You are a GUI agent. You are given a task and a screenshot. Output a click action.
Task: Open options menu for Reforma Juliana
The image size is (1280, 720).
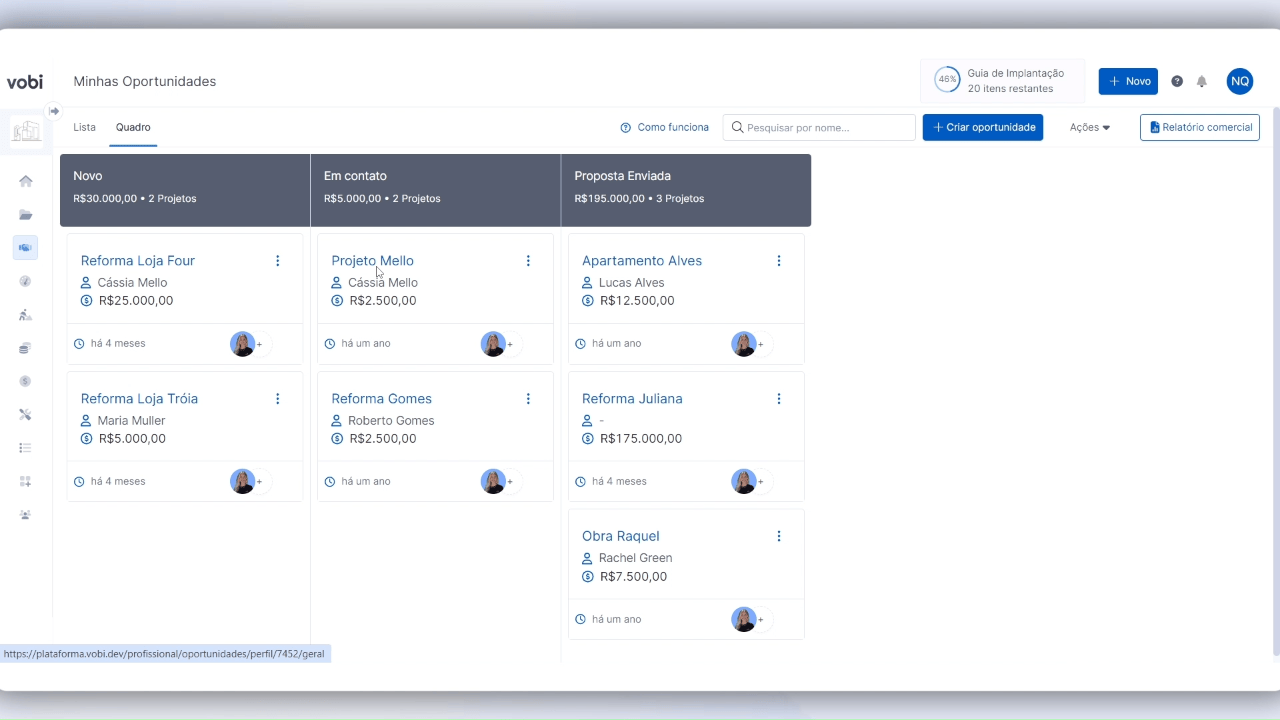779,399
